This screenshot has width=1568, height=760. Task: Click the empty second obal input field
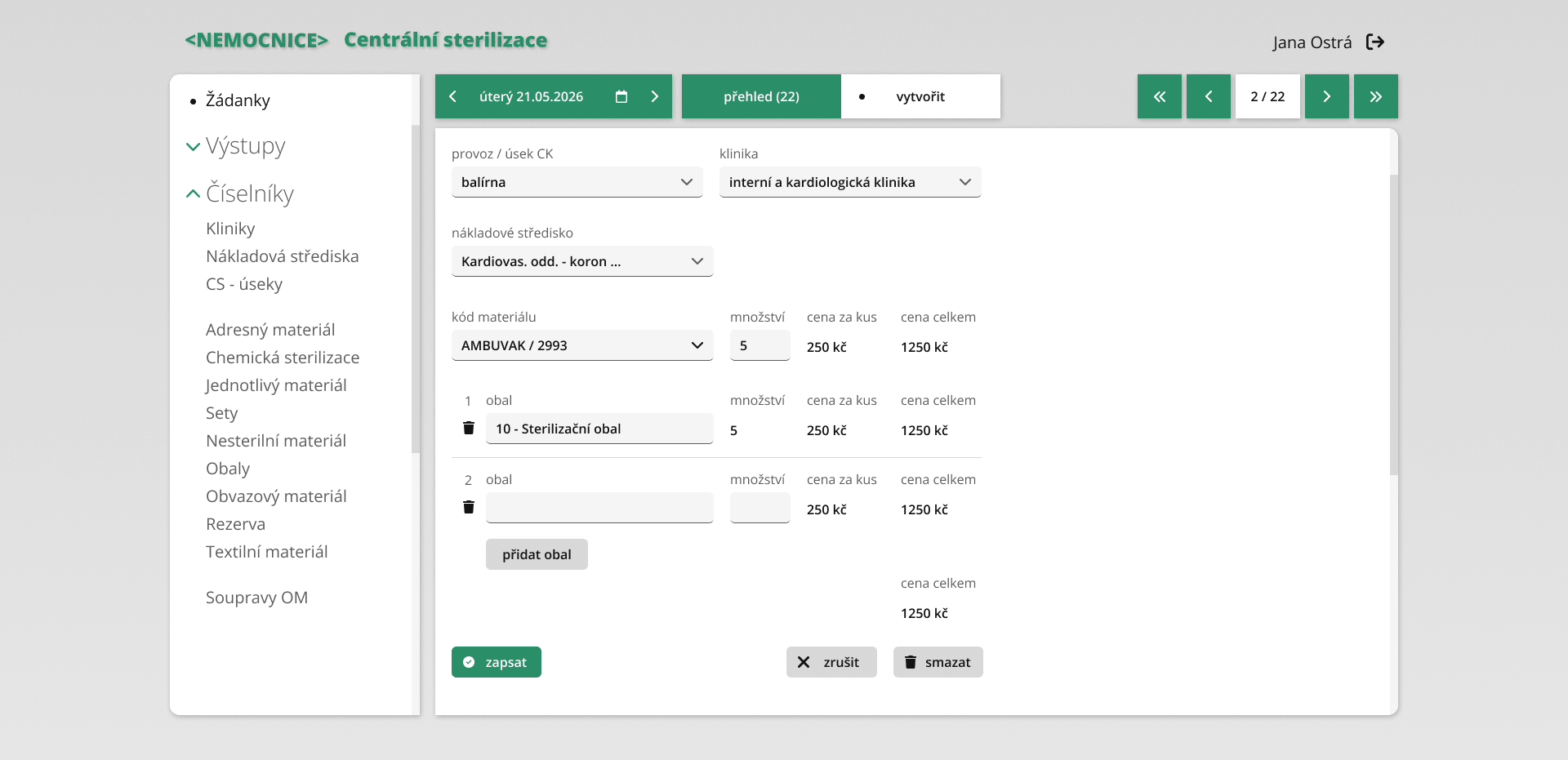599,508
